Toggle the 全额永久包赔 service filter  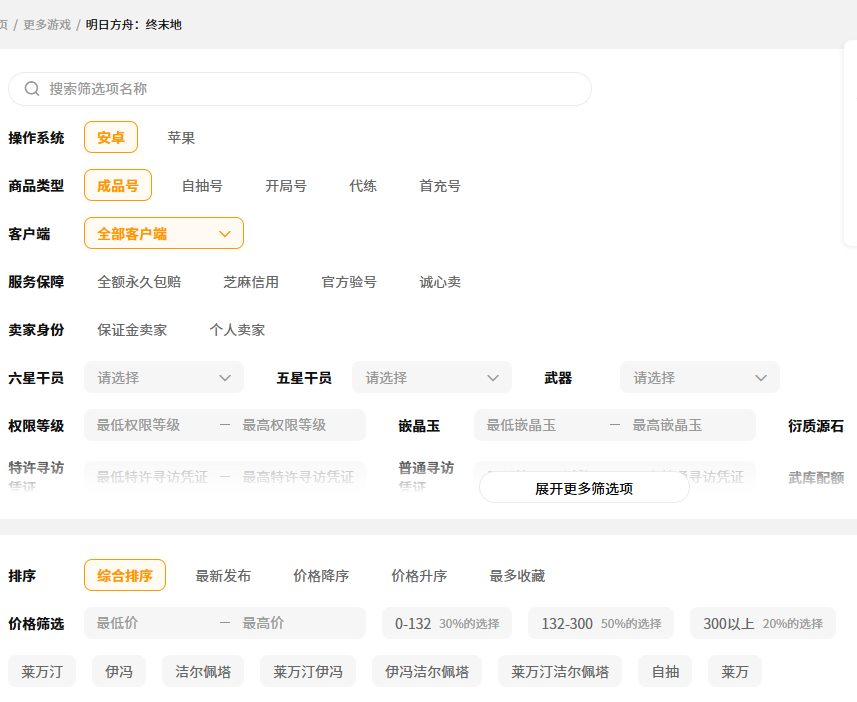pos(139,282)
